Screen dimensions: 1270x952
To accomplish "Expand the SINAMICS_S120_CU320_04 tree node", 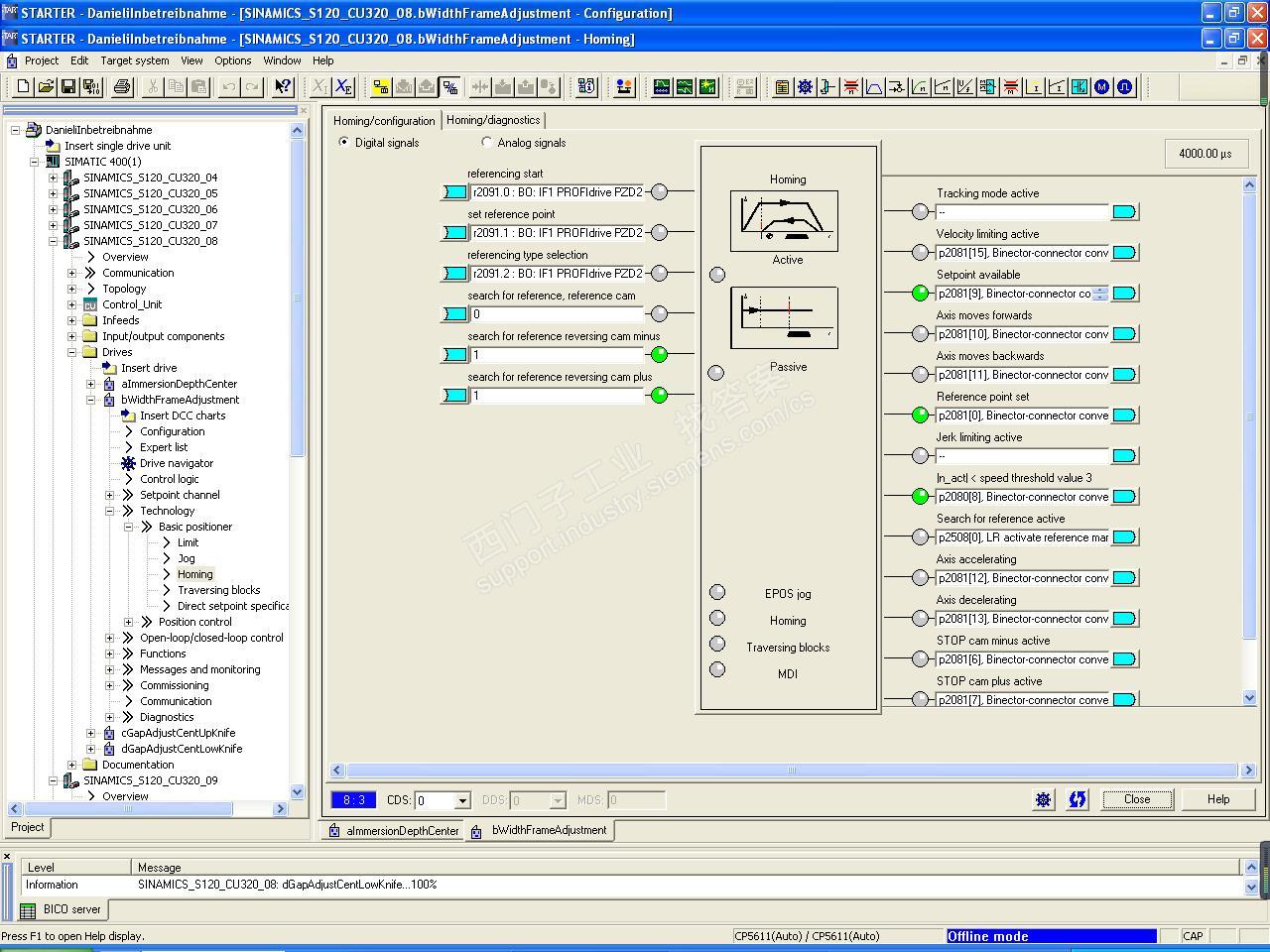I will click(x=53, y=178).
